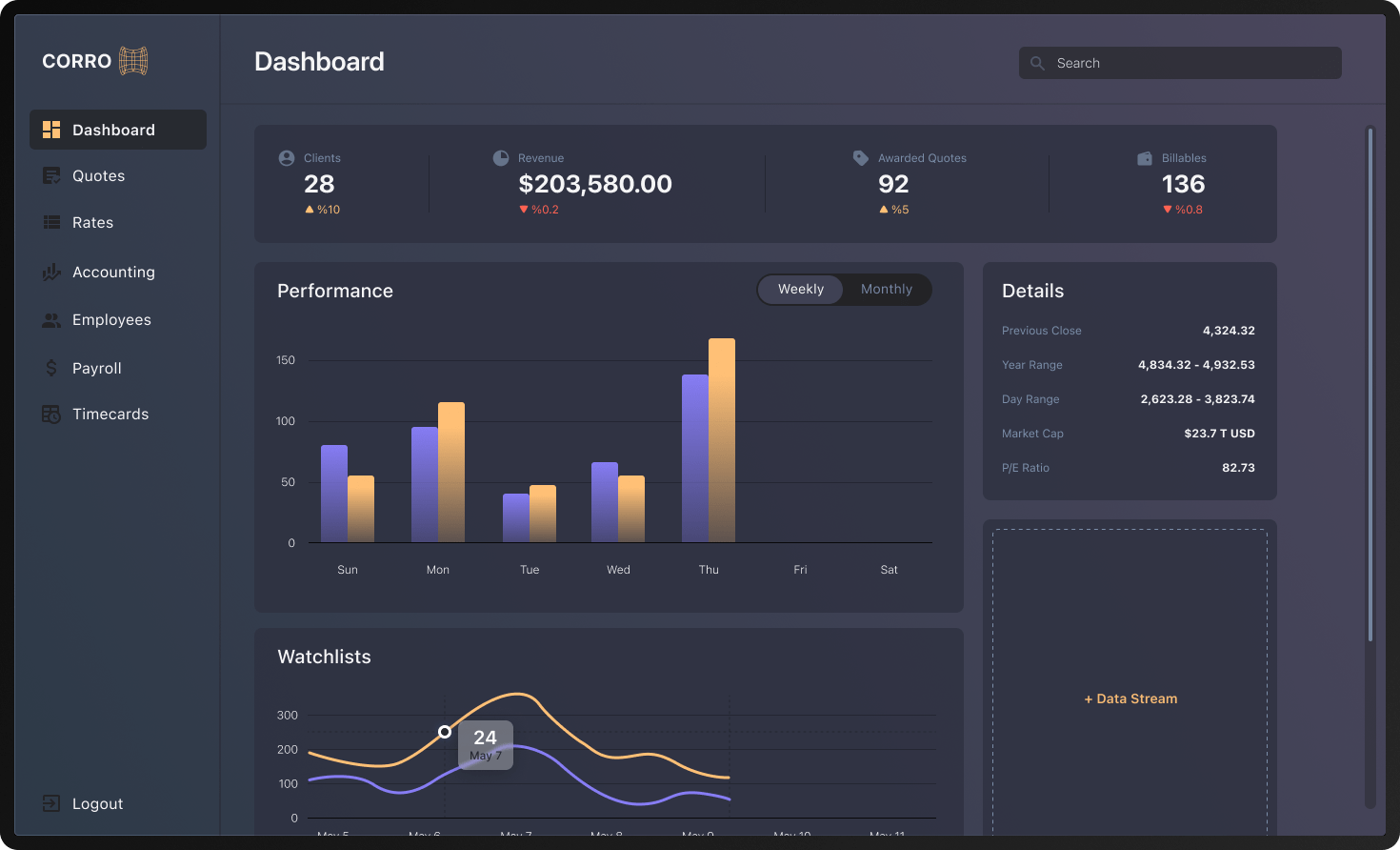The width and height of the screenshot is (1400, 850).
Task: Click the CORRO globe logo icon
Action: pyautogui.click(x=133, y=61)
